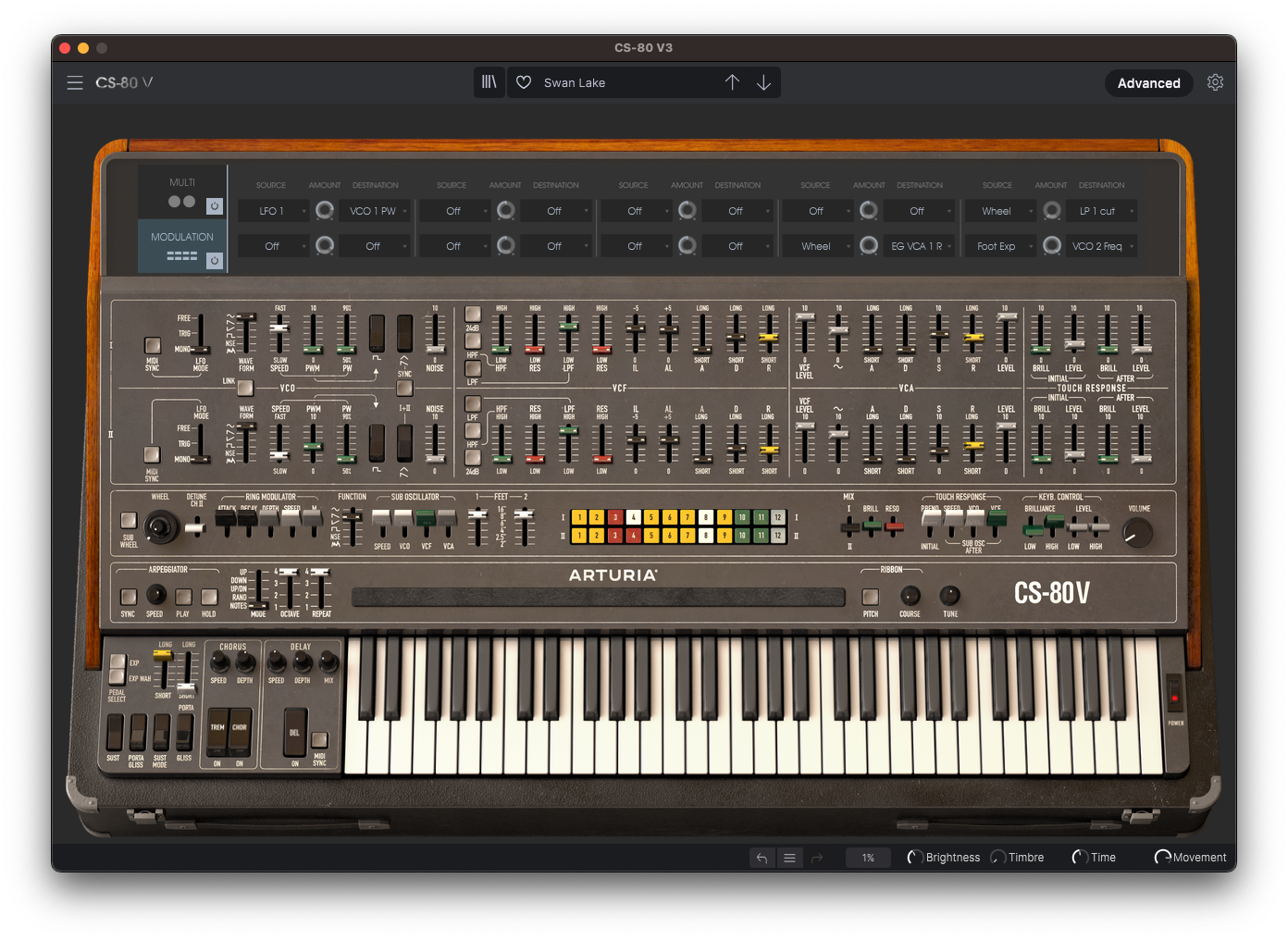Screen dimensions: 1288x940
Task: Open the bottom-row Wheel source dropdown
Action: coord(820,246)
